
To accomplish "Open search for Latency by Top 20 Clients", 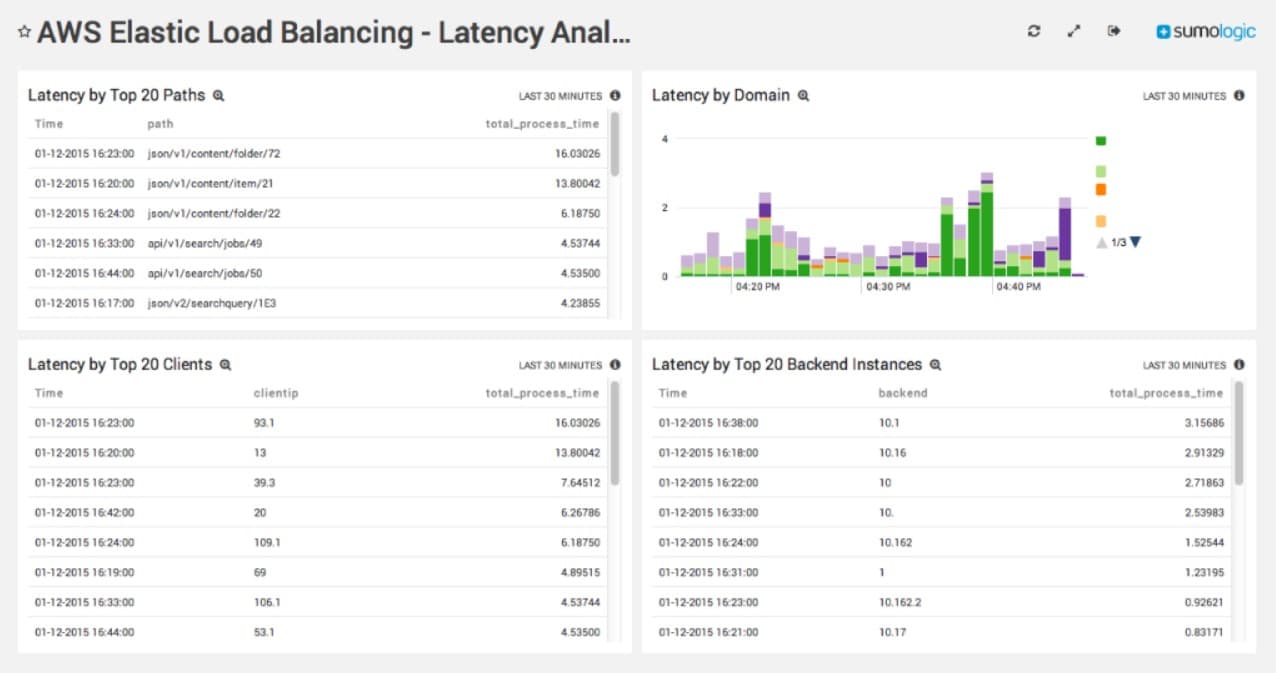I will (x=226, y=365).
